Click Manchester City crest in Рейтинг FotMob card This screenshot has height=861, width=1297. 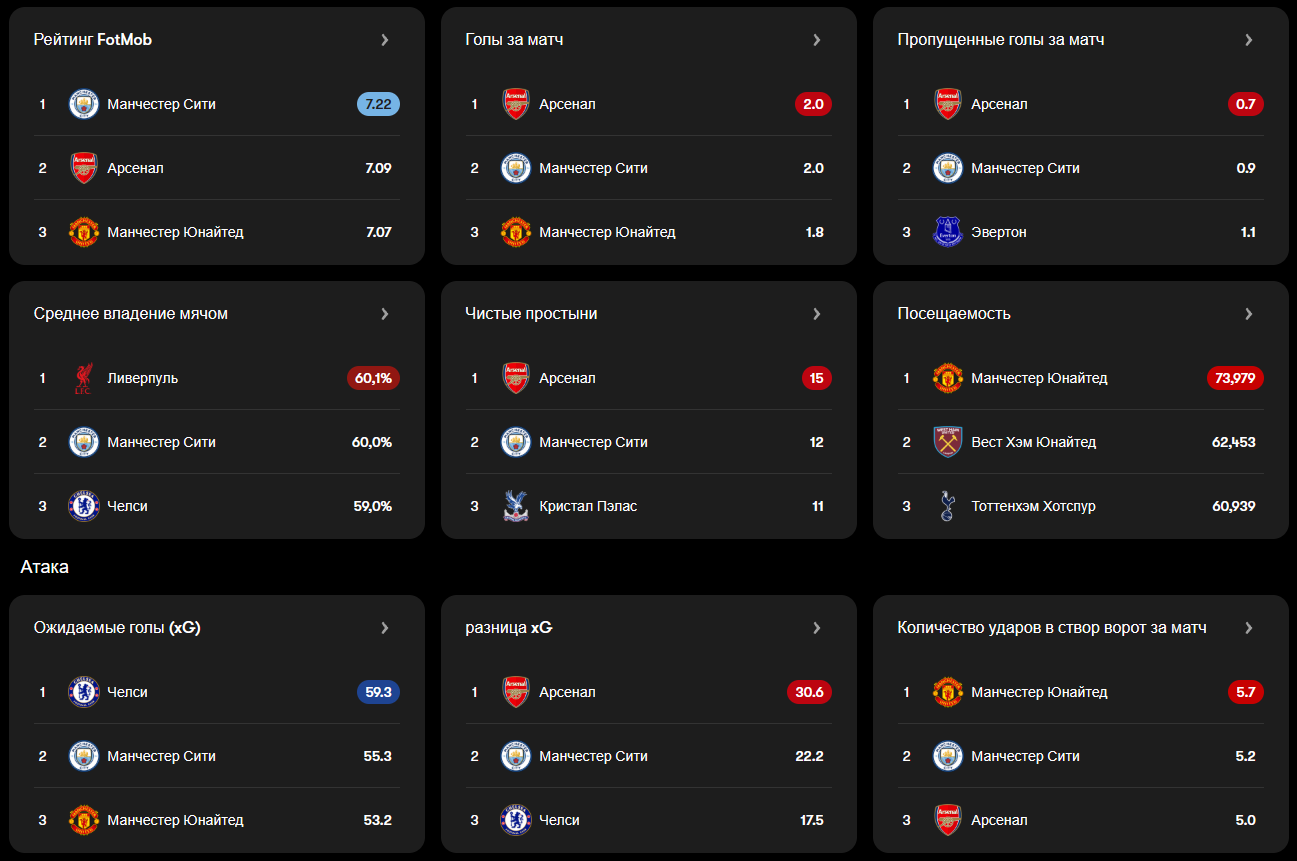pos(84,104)
